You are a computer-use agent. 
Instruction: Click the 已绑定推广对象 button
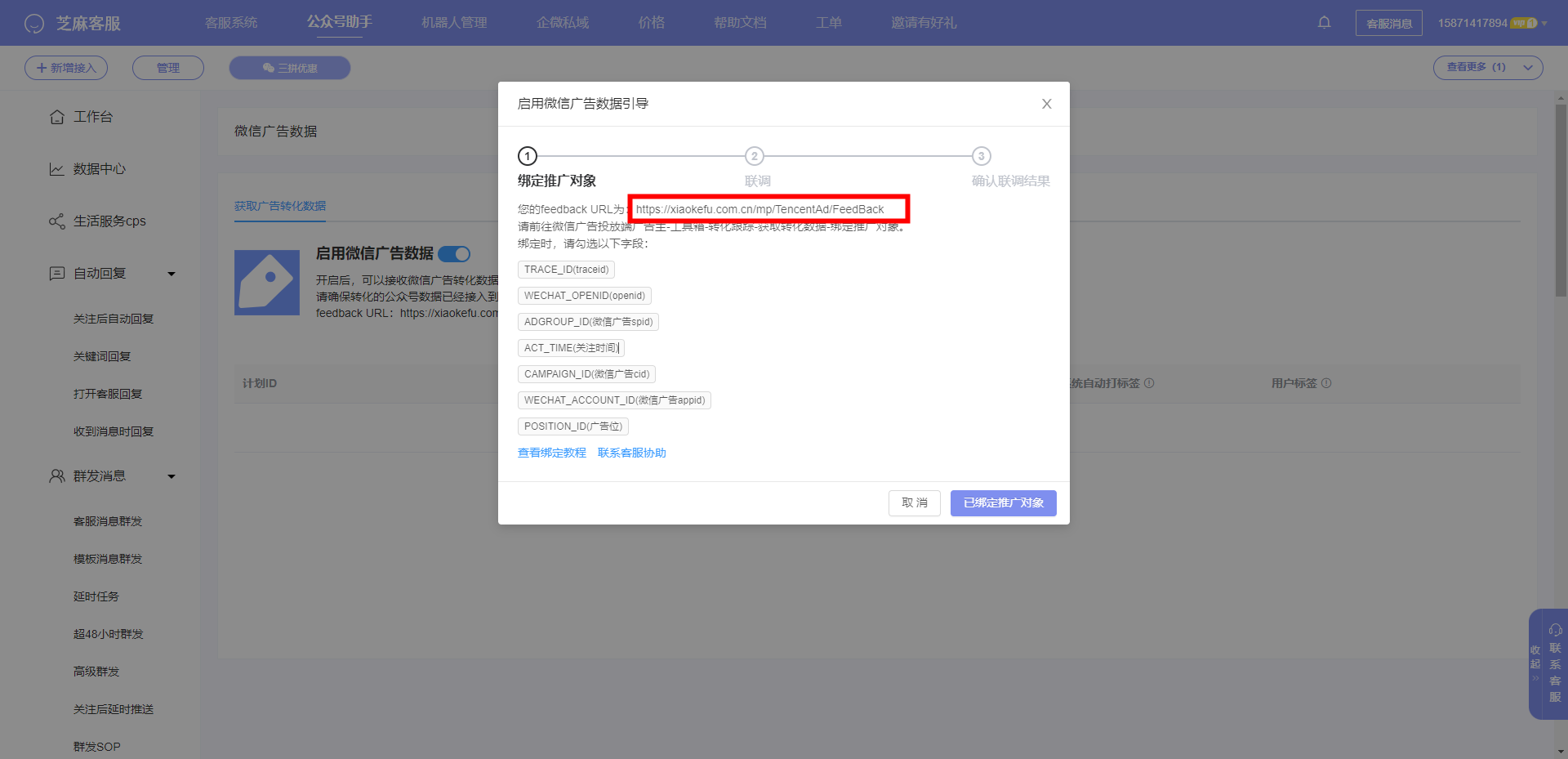(x=1004, y=503)
